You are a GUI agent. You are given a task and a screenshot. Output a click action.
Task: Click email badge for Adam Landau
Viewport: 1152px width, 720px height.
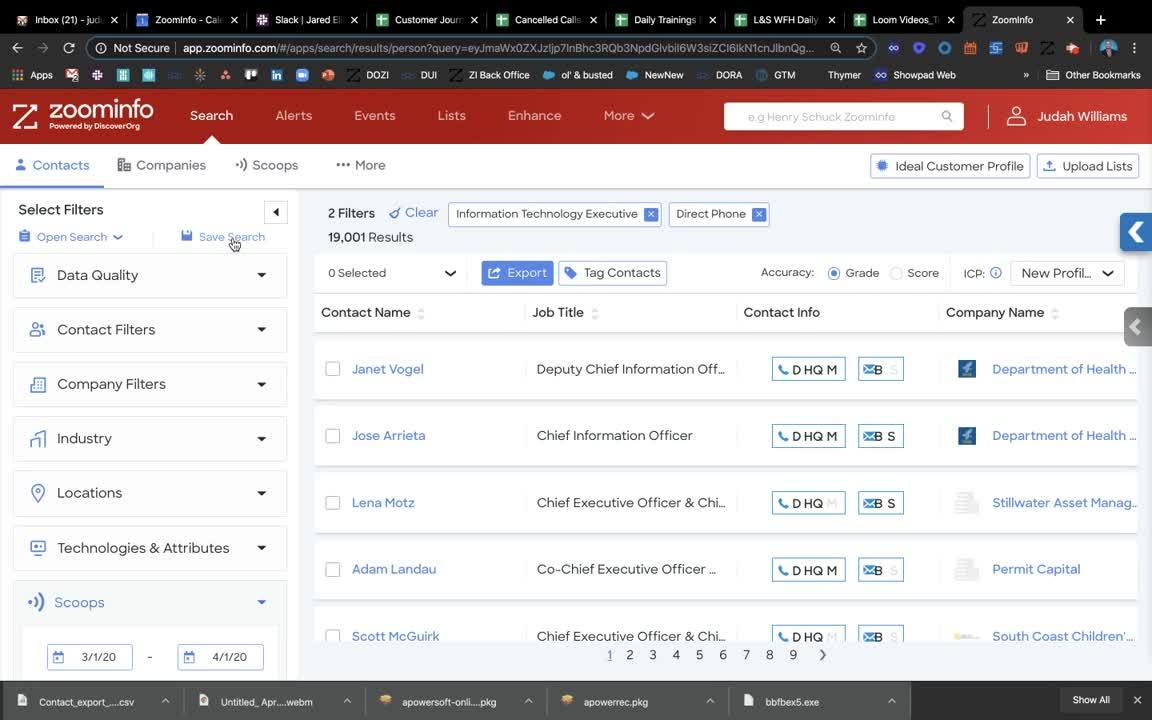880,570
